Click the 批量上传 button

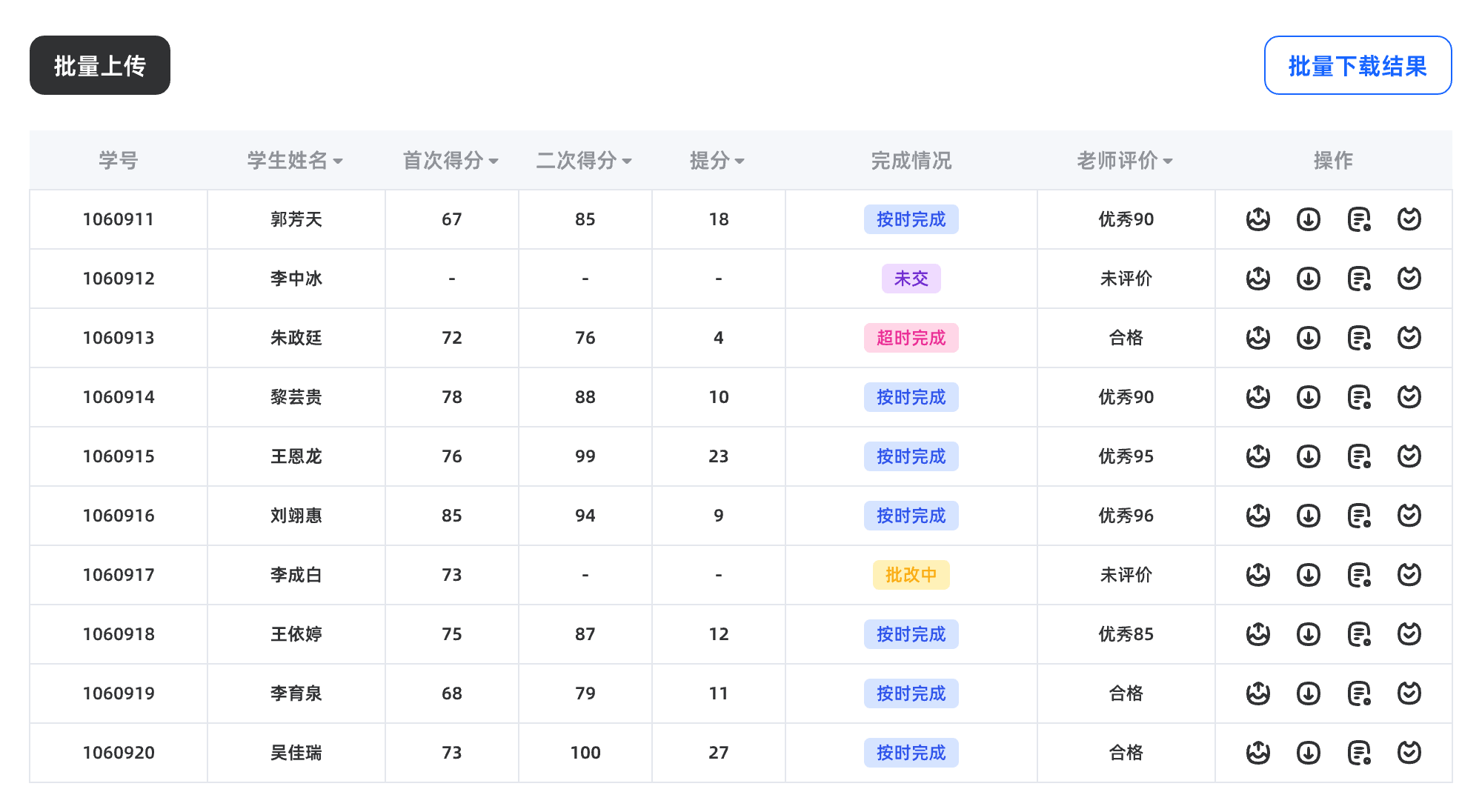tap(99, 65)
